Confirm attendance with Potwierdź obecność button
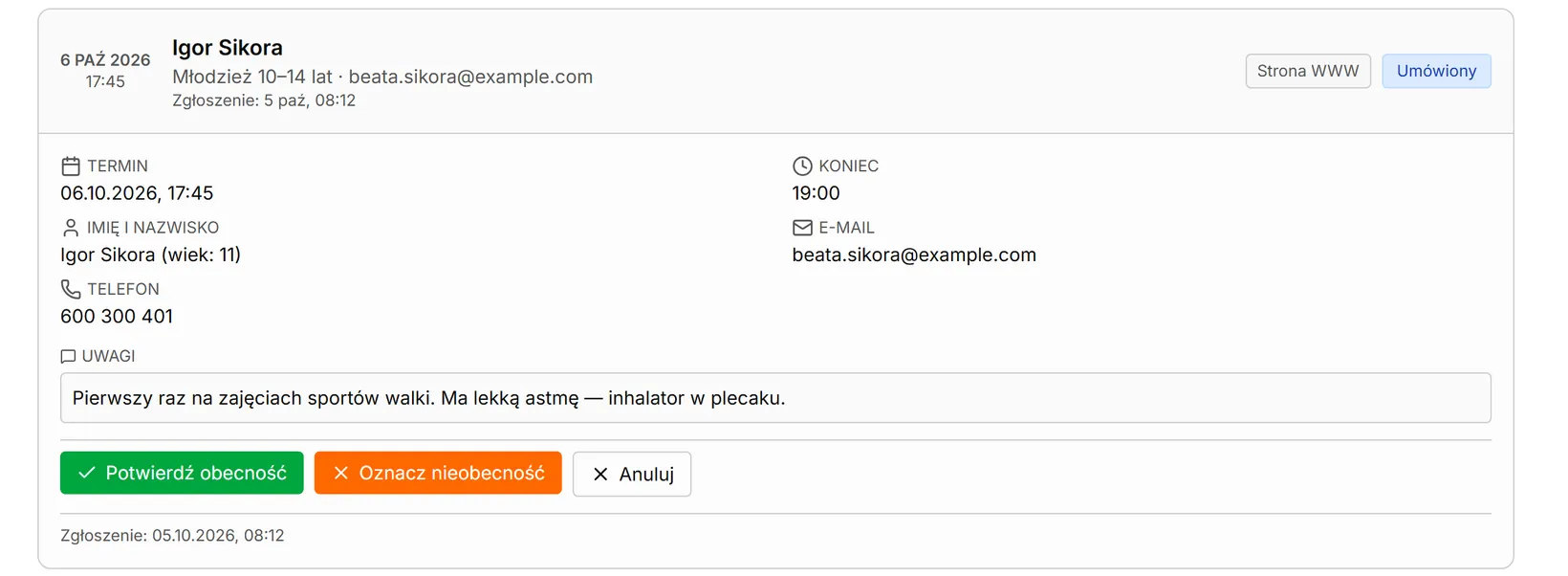Viewport: 1568px width, 576px height. (182, 473)
